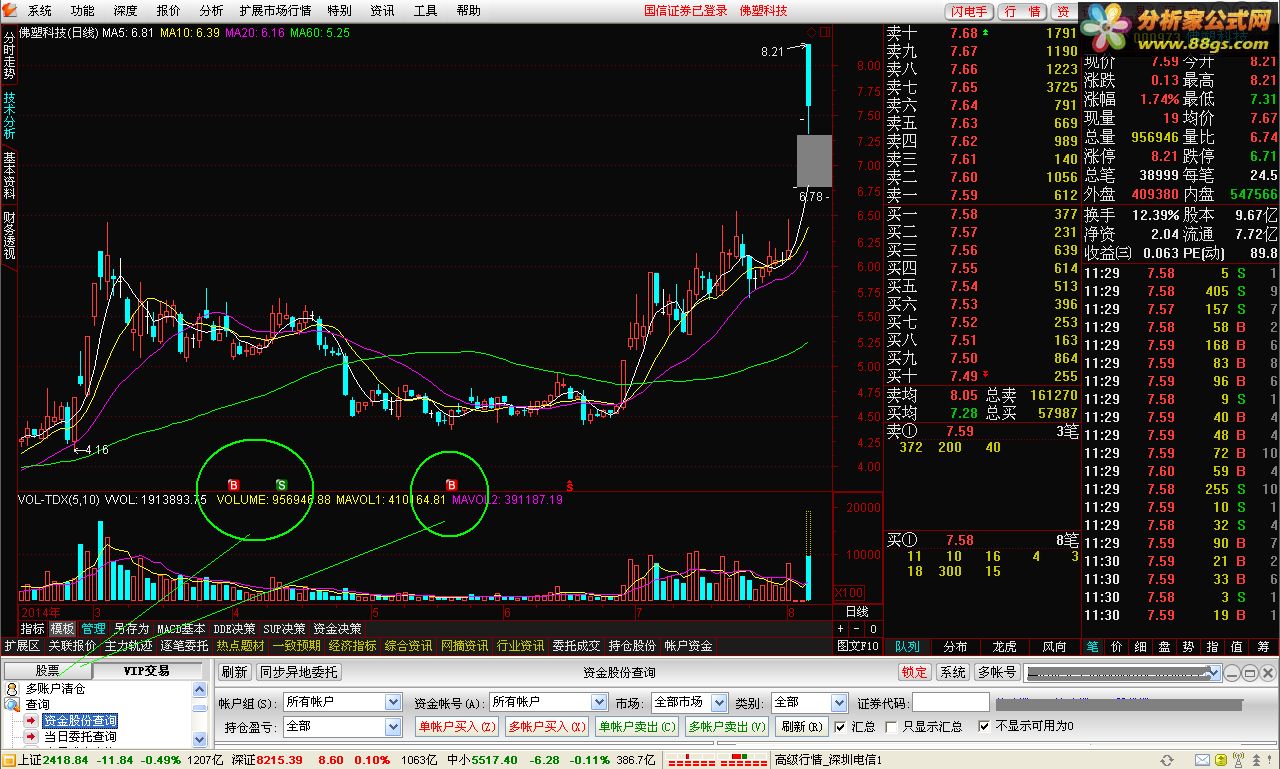
Task: Click the red $ marker on the chart
Action: (x=570, y=486)
